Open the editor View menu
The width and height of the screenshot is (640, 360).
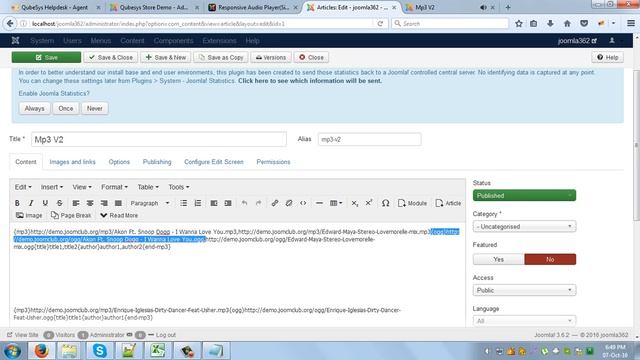[x=82, y=187]
